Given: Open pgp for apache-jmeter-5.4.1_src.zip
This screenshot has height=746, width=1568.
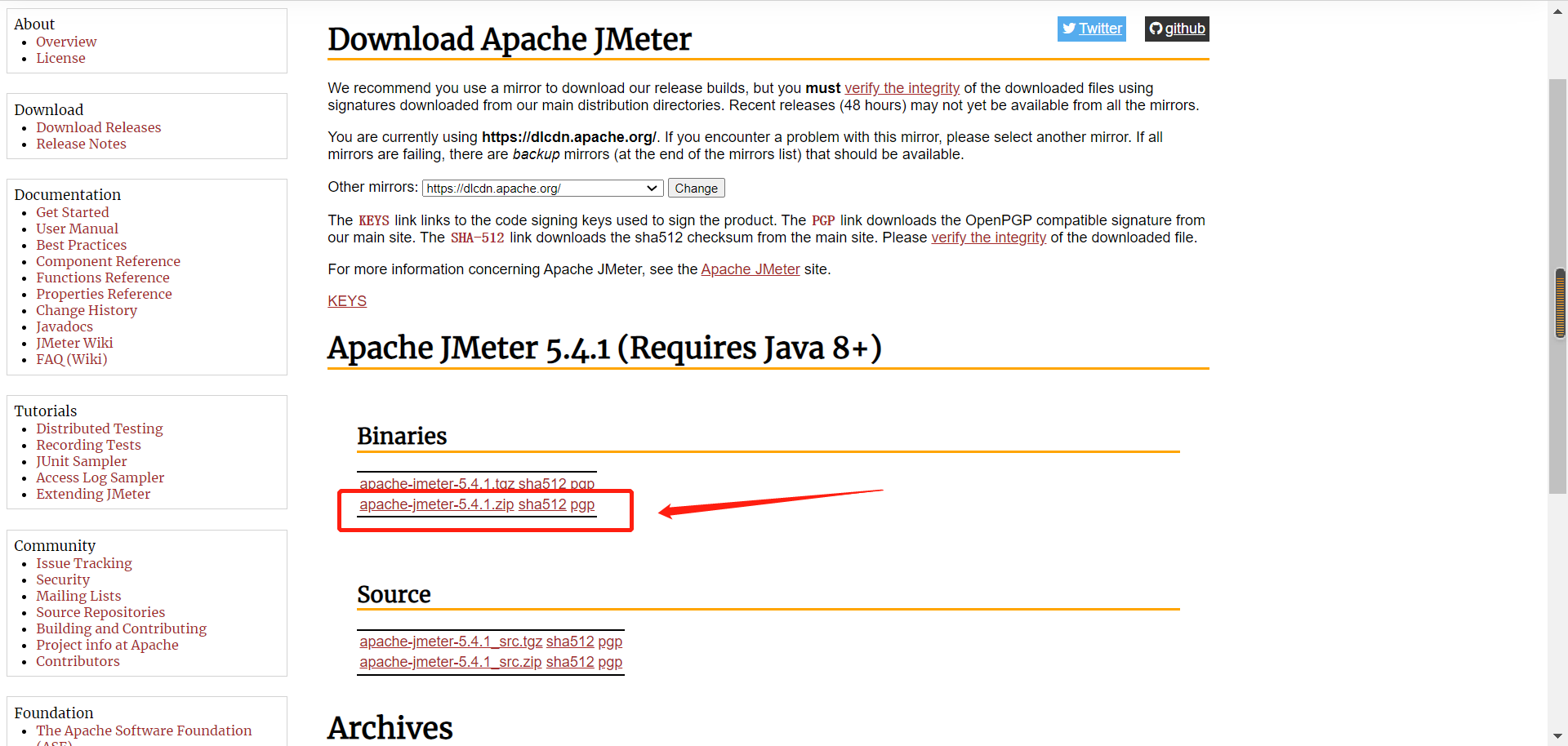Looking at the screenshot, I should click(610, 662).
